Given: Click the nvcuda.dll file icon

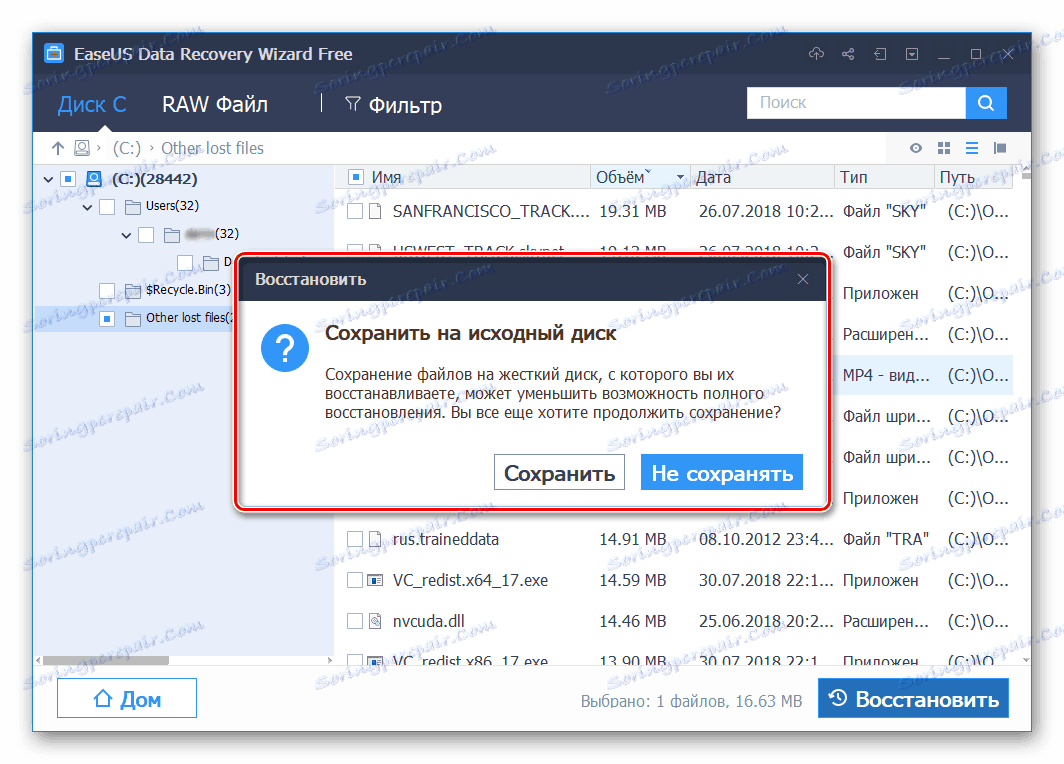Looking at the screenshot, I should pos(375,621).
